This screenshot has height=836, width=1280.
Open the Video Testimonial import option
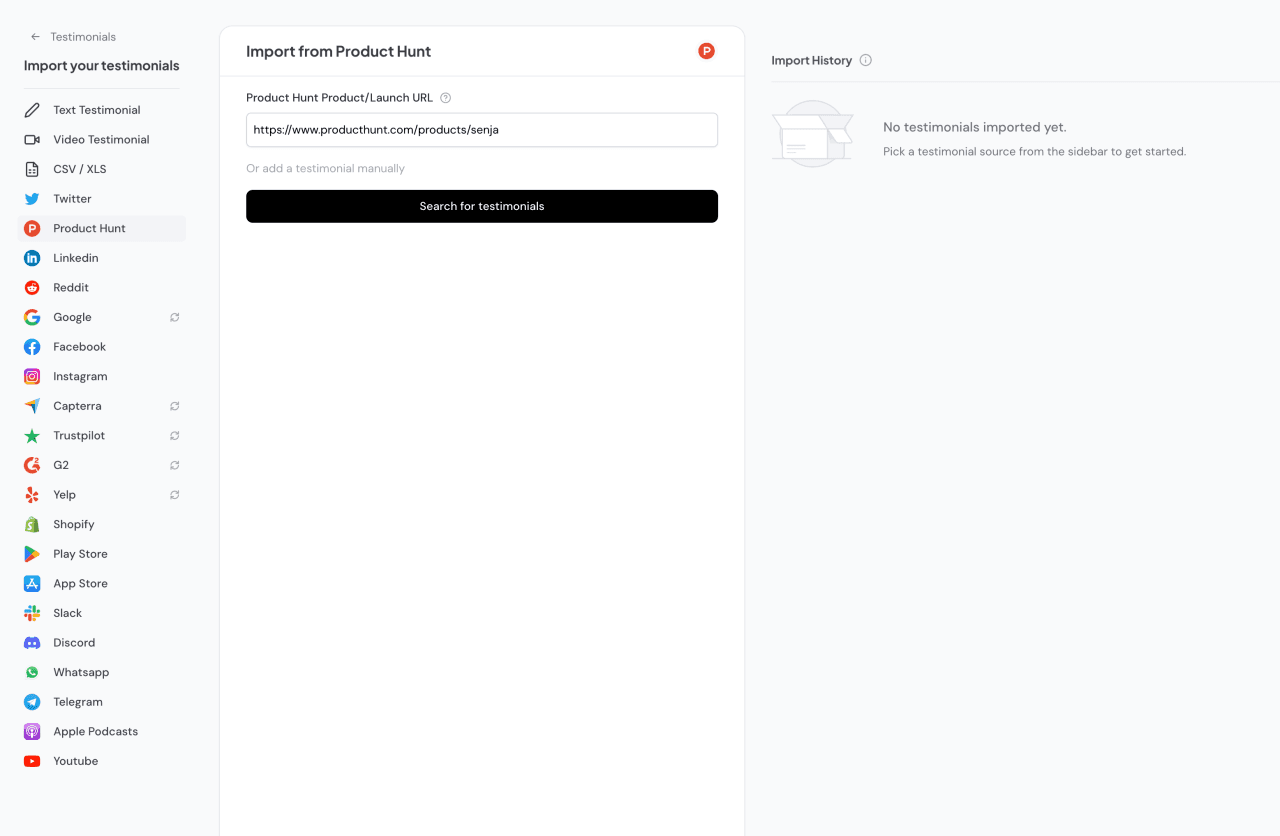(102, 140)
